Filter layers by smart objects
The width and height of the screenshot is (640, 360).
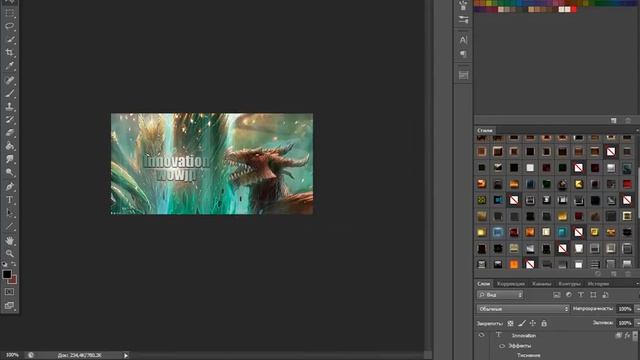605,295
